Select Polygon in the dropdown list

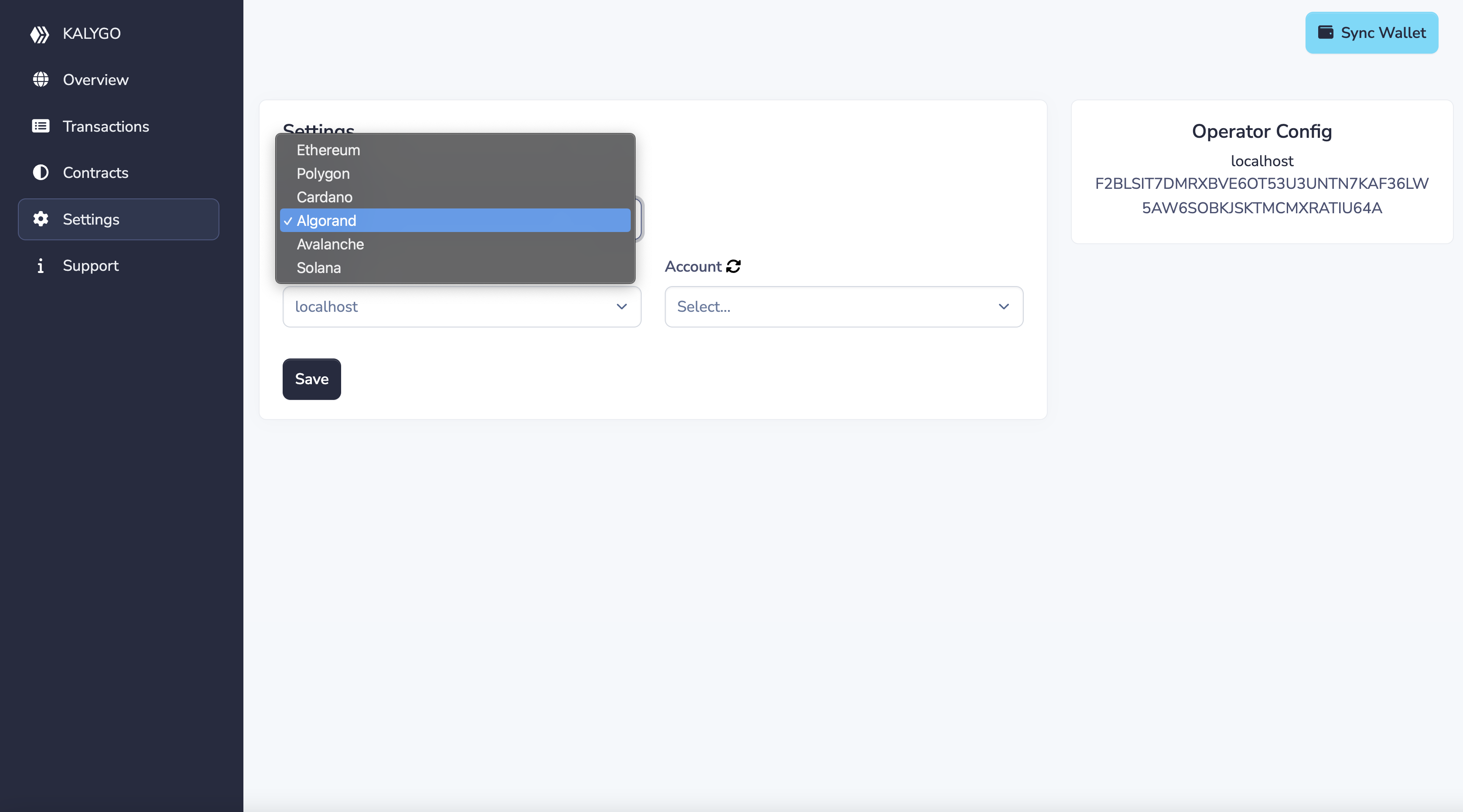point(323,174)
